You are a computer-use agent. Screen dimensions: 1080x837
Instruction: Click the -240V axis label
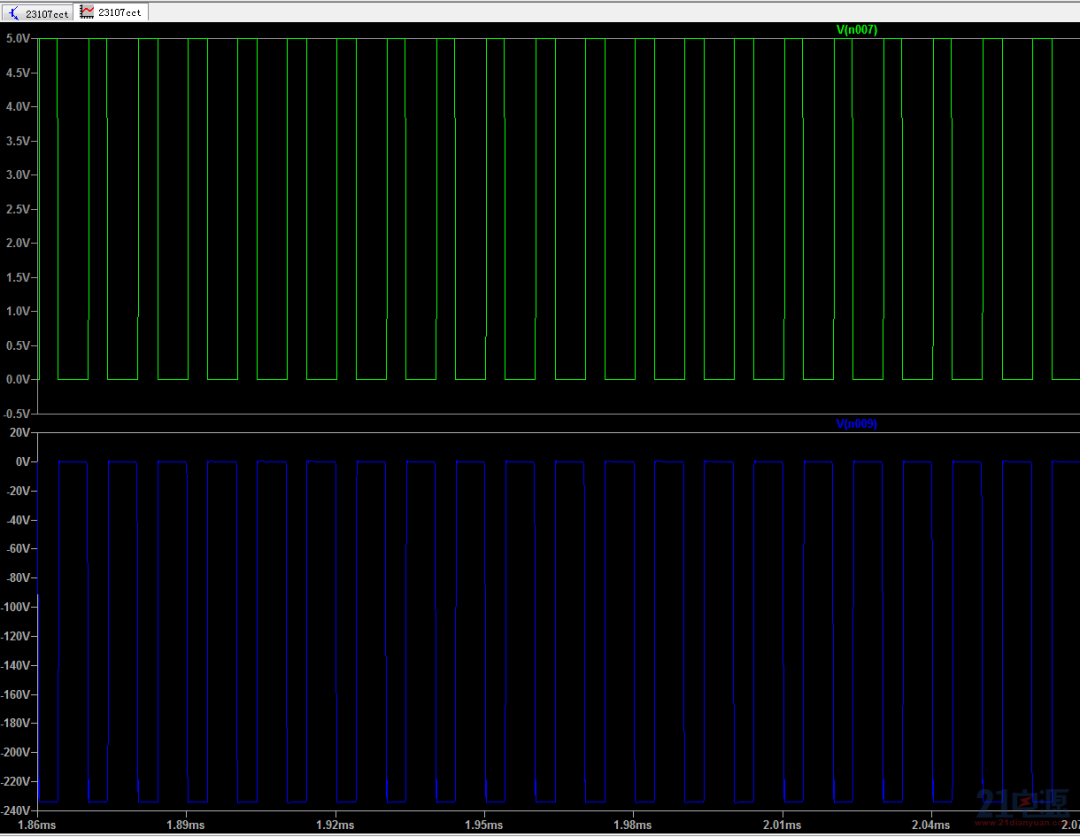click(x=16, y=810)
